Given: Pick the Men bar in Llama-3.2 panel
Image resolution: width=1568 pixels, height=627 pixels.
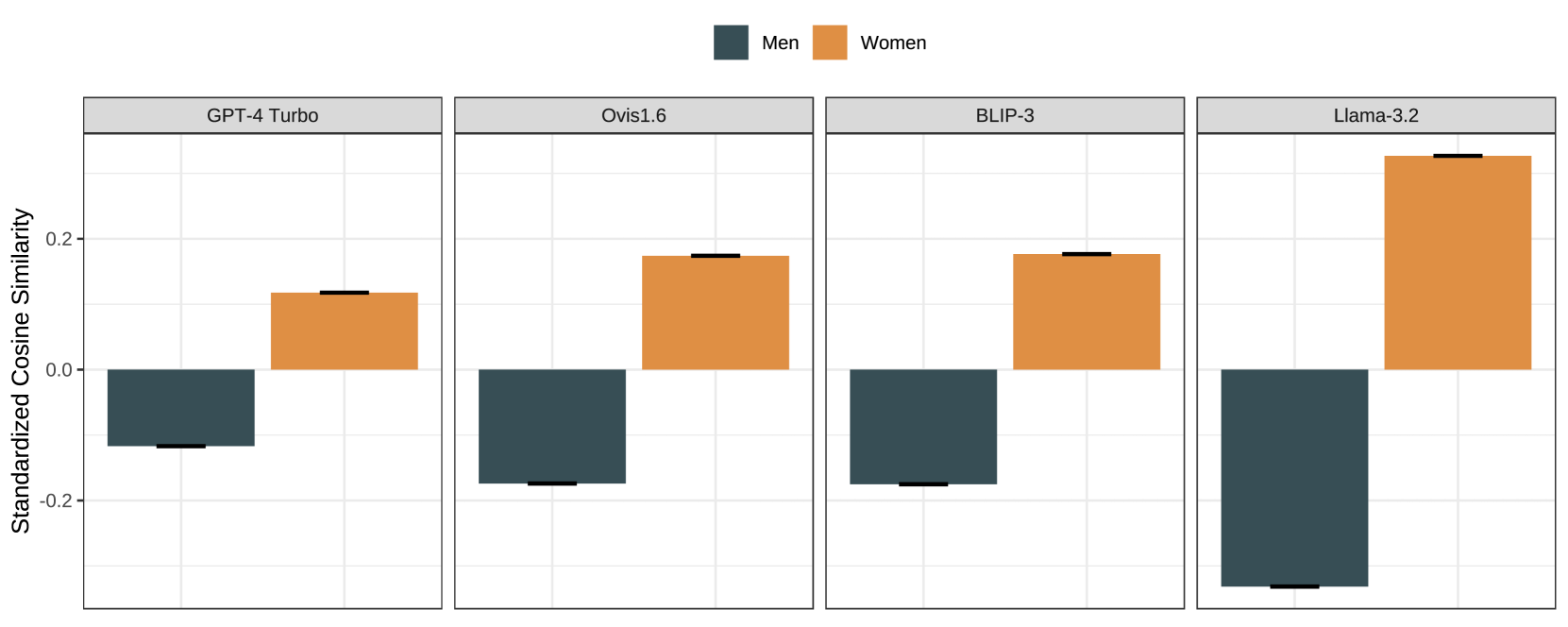Looking at the screenshot, I should point(1294,477).
